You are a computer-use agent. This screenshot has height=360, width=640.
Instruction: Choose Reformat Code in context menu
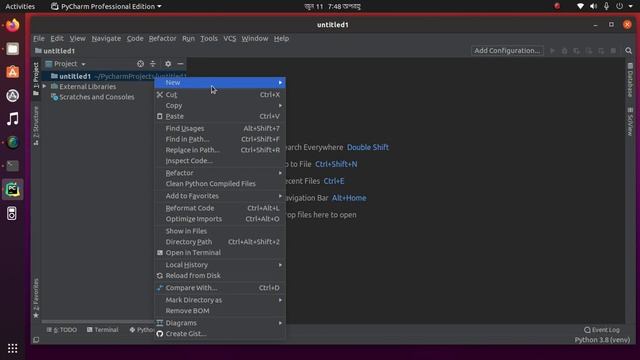pyautogui.click(x=220, y=208)
